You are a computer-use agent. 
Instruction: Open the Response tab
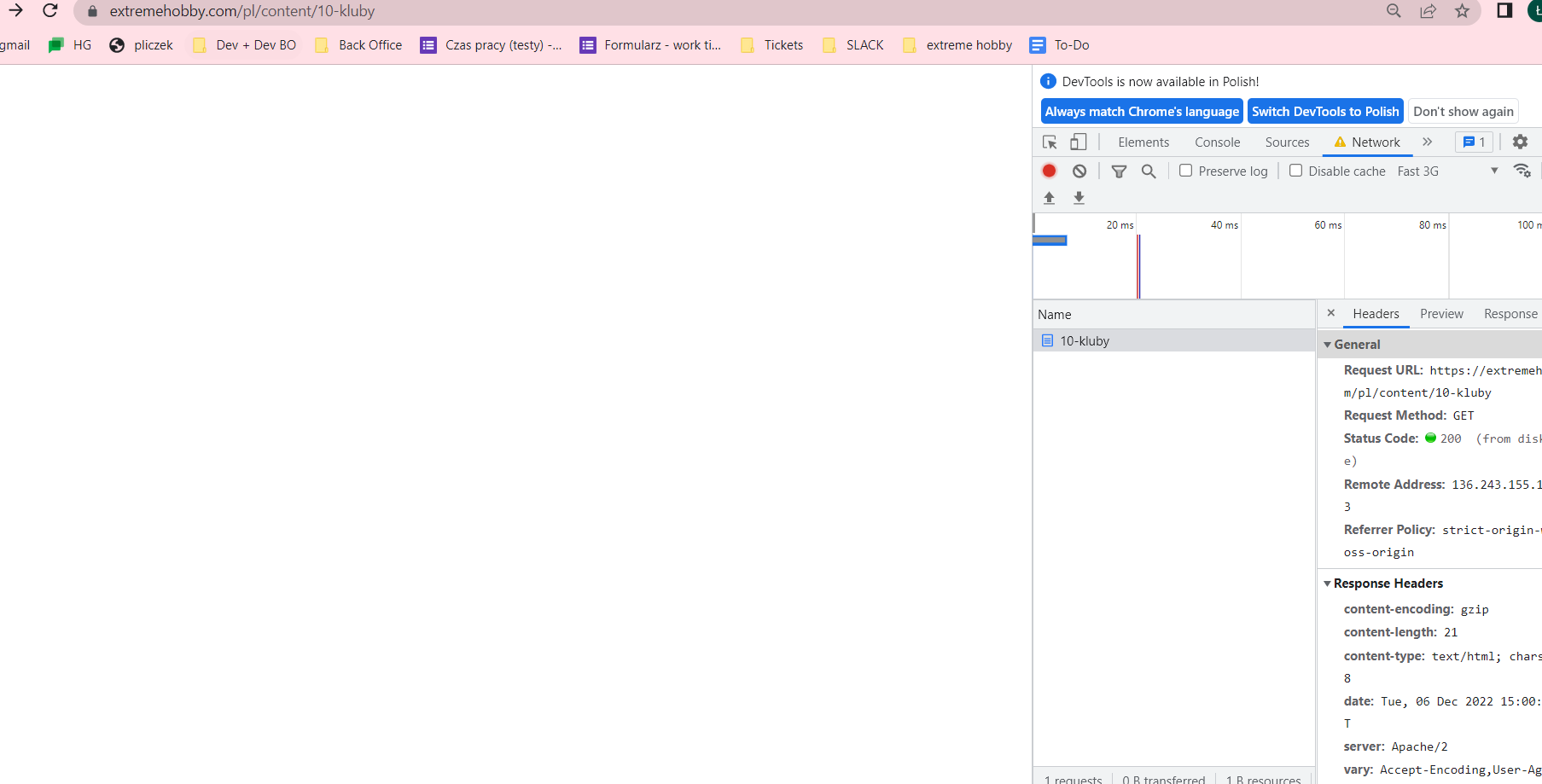tap(1510, 314)
